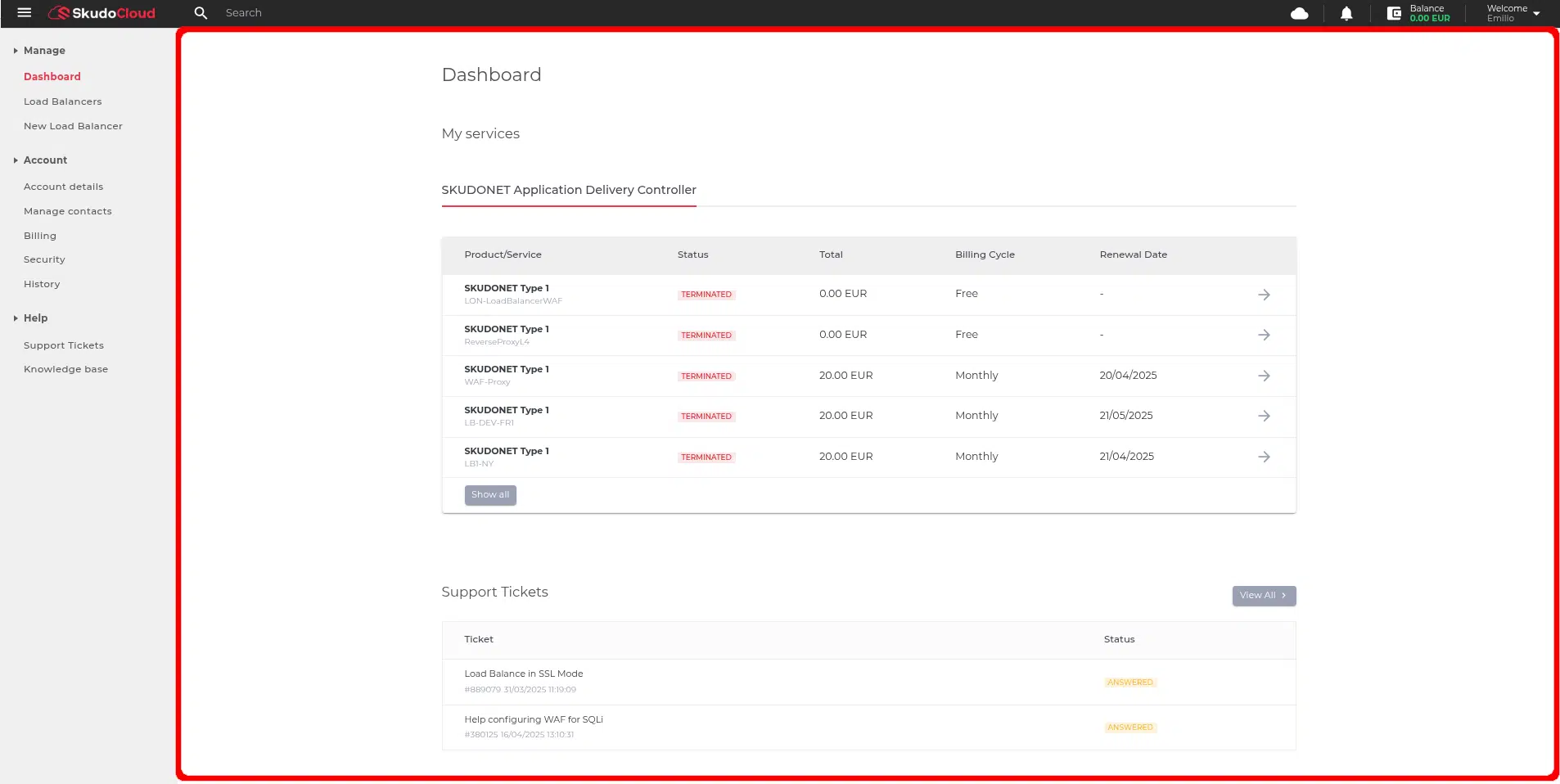
Task: Click the Balance 0.00 EUR link
Action: pos(1429,13)
